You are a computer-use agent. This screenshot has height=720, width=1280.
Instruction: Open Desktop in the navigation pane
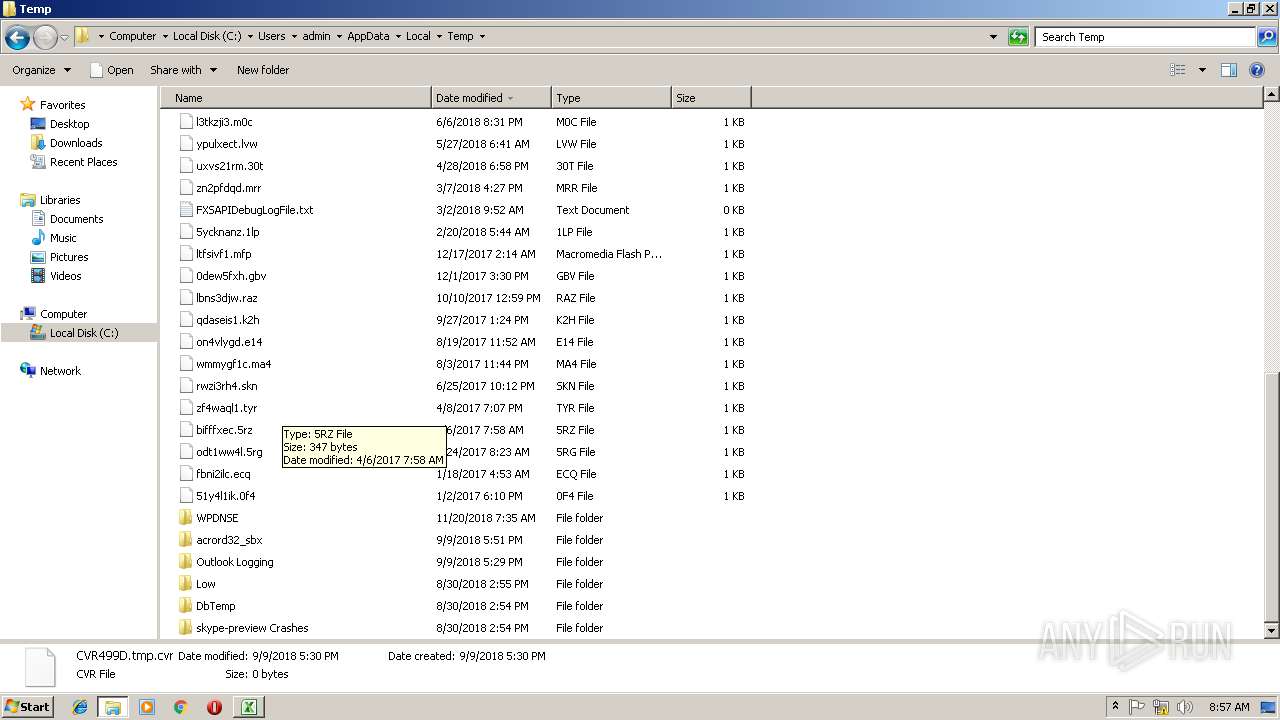(x=69, y=124)
